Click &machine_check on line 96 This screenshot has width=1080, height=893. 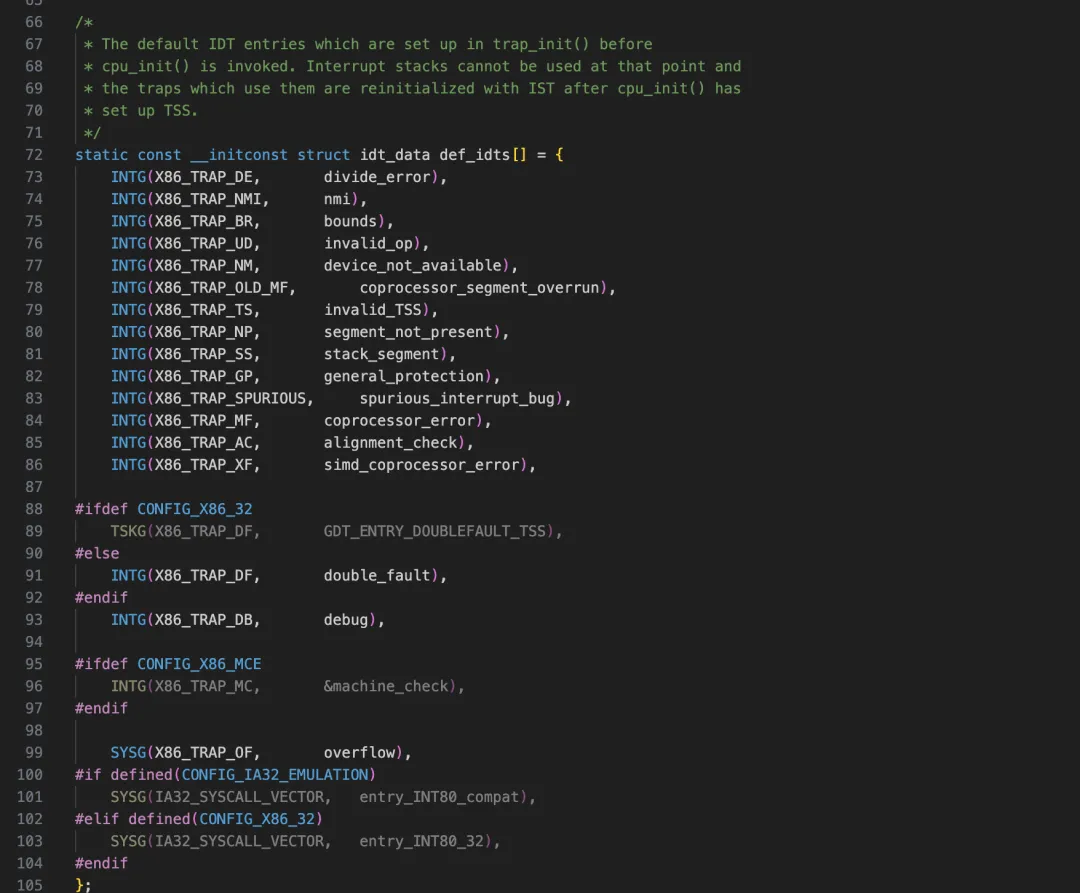click(x=386, y=686)
